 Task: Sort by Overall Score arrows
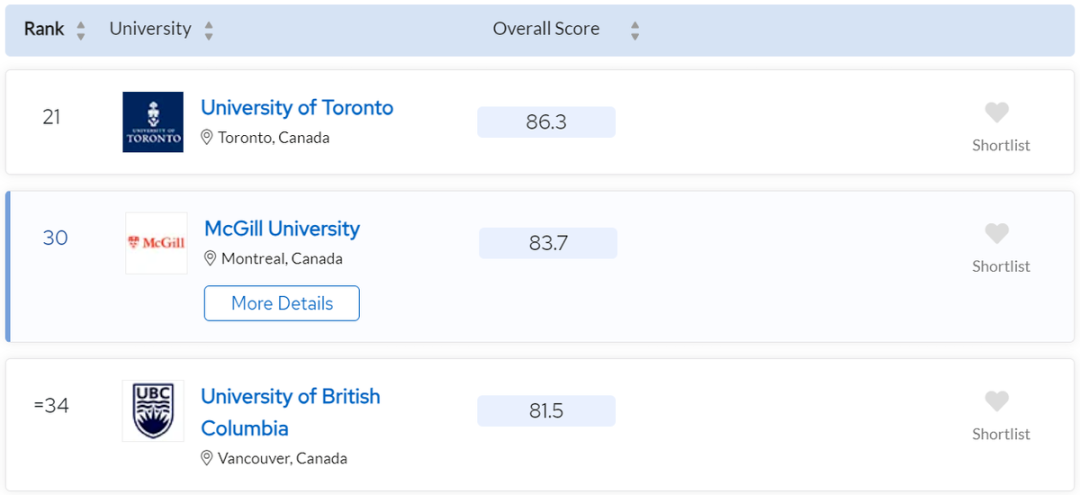pos(634,30)
